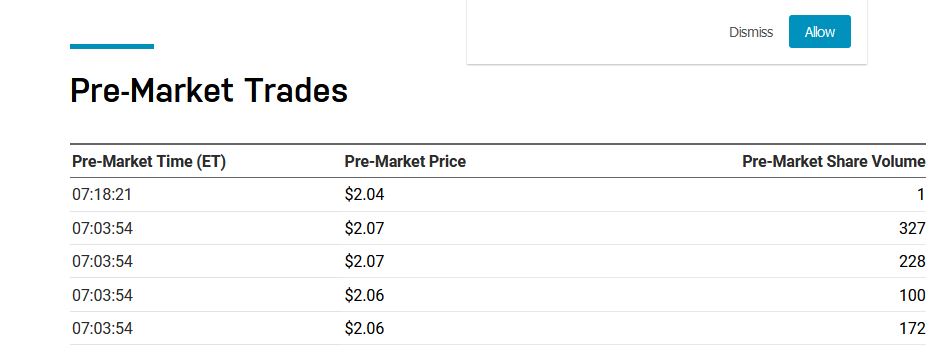Click the Allow button in the notification prompt
951x362 pixels.
pos(819,32)
